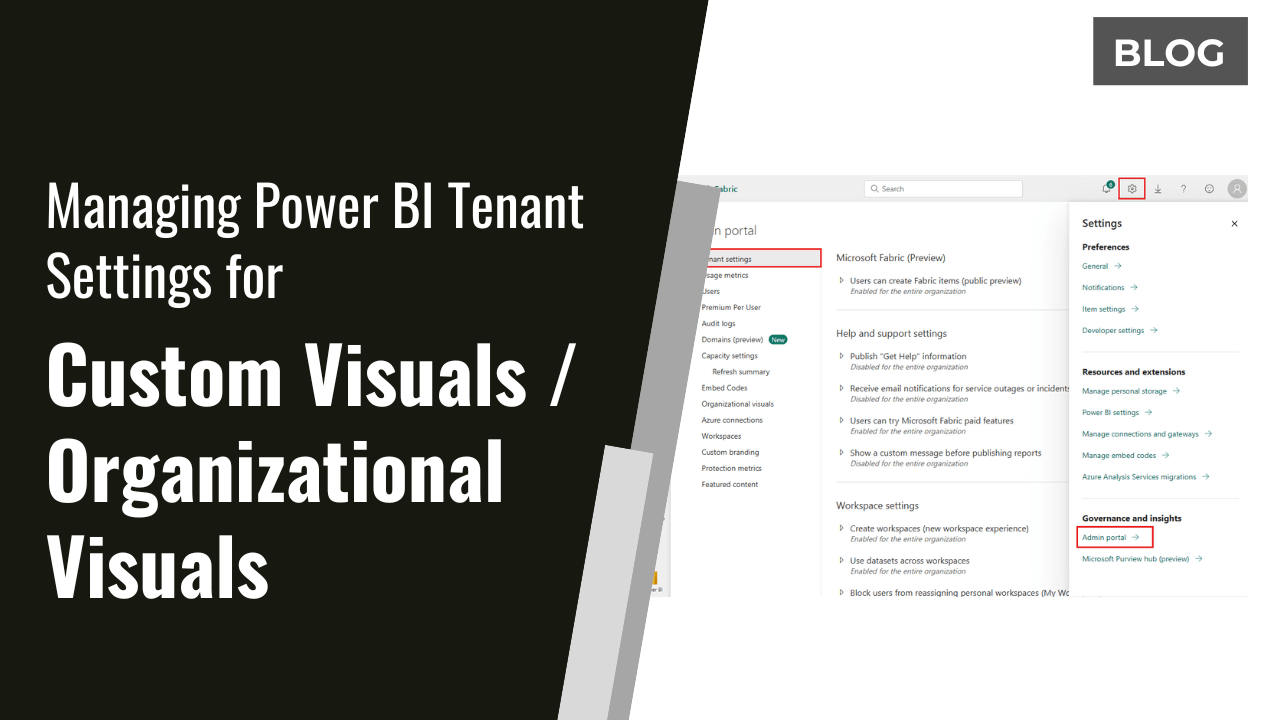Expand Publish "Get Help" information setting
The image size is (1280, 720).
pos(842,356)
